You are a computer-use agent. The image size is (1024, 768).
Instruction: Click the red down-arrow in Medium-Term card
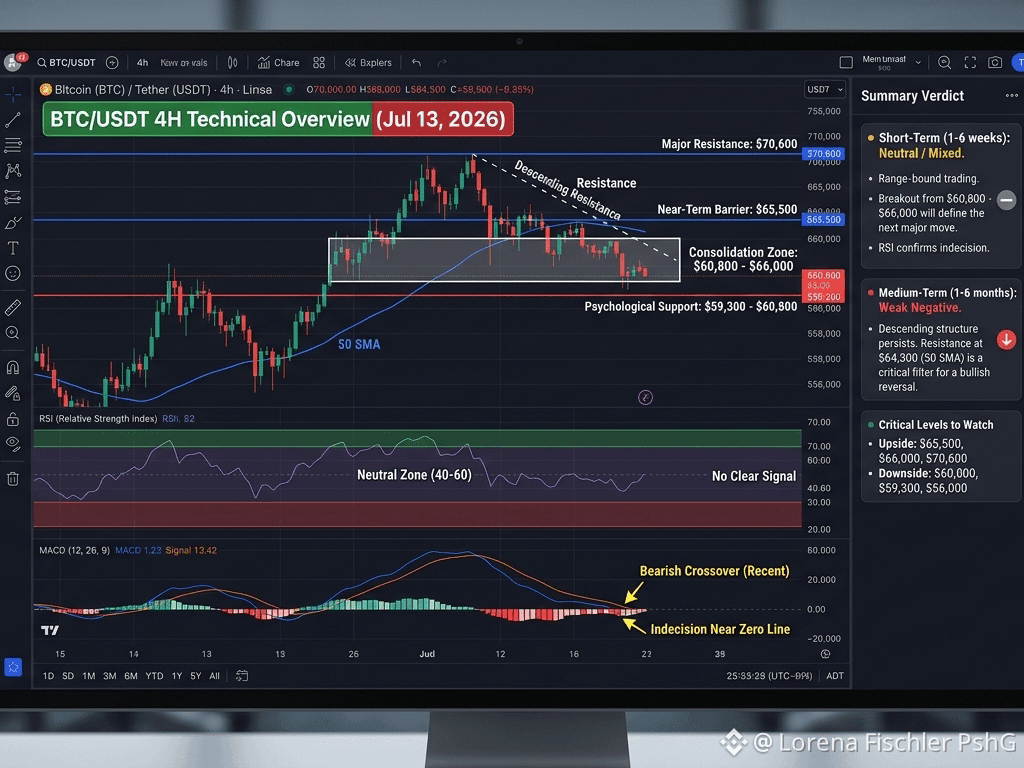tap(1006, 340)
